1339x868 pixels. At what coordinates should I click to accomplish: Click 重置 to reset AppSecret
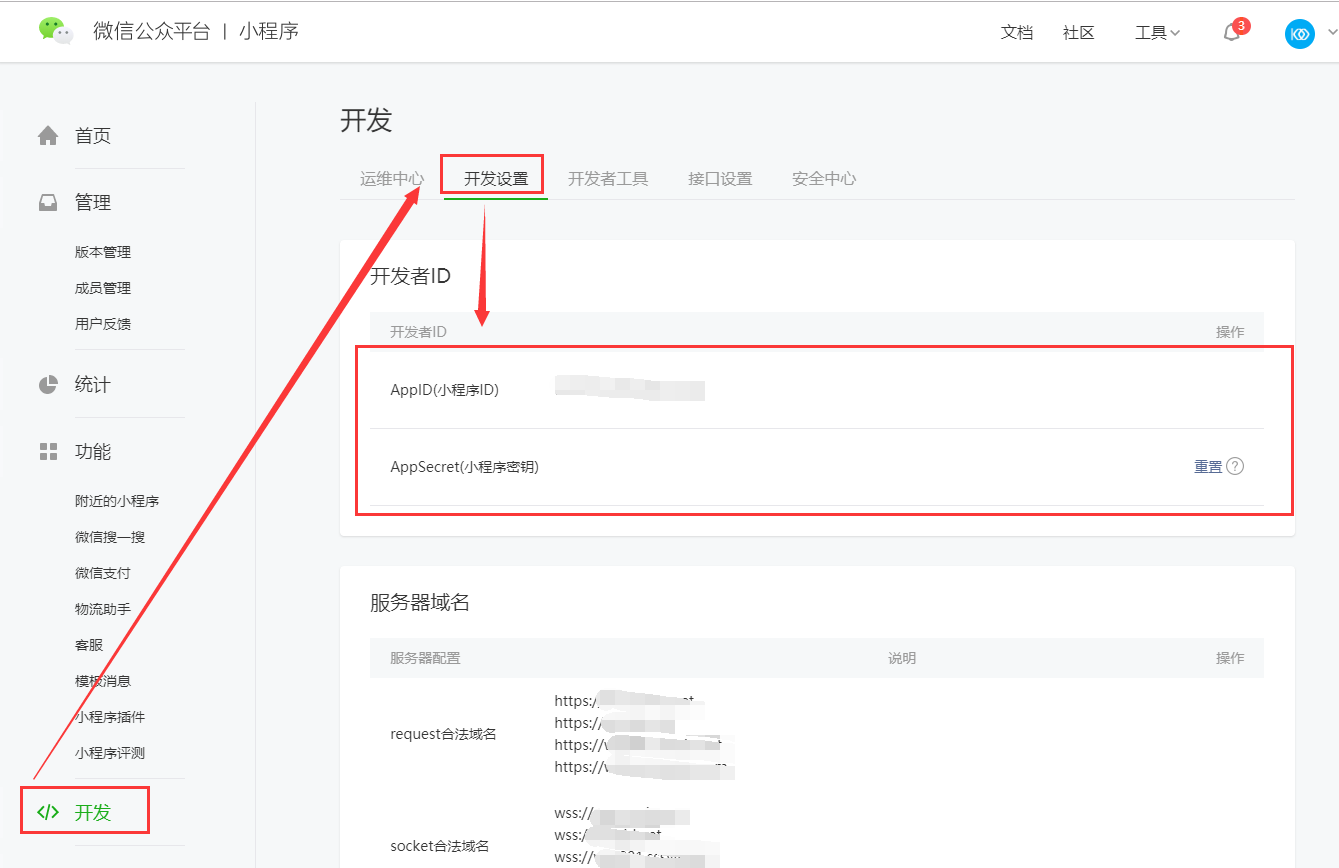[x=1208, y=466]
